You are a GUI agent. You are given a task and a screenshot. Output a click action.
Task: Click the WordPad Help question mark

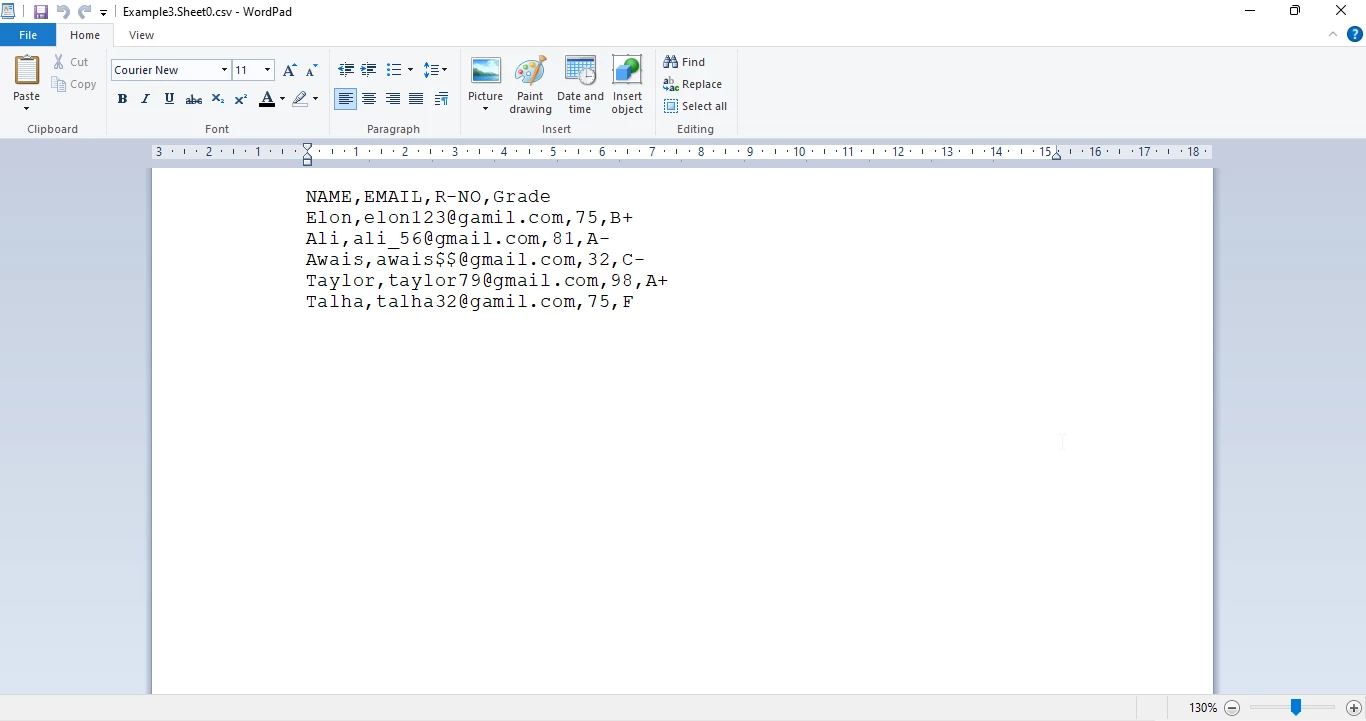[1355, 34]
